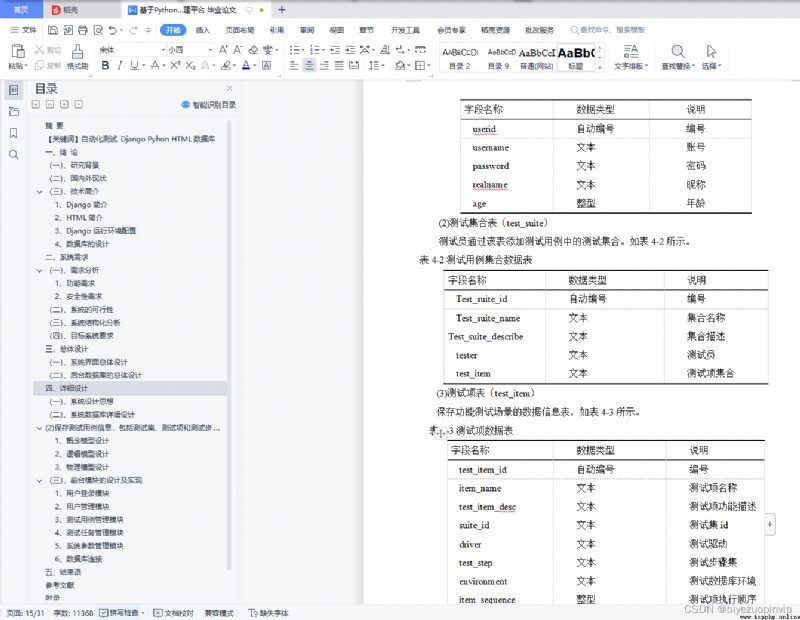Click the Copy icon under Cut
This screenshot has height=620, width=800.
click(x=39, y=65)
